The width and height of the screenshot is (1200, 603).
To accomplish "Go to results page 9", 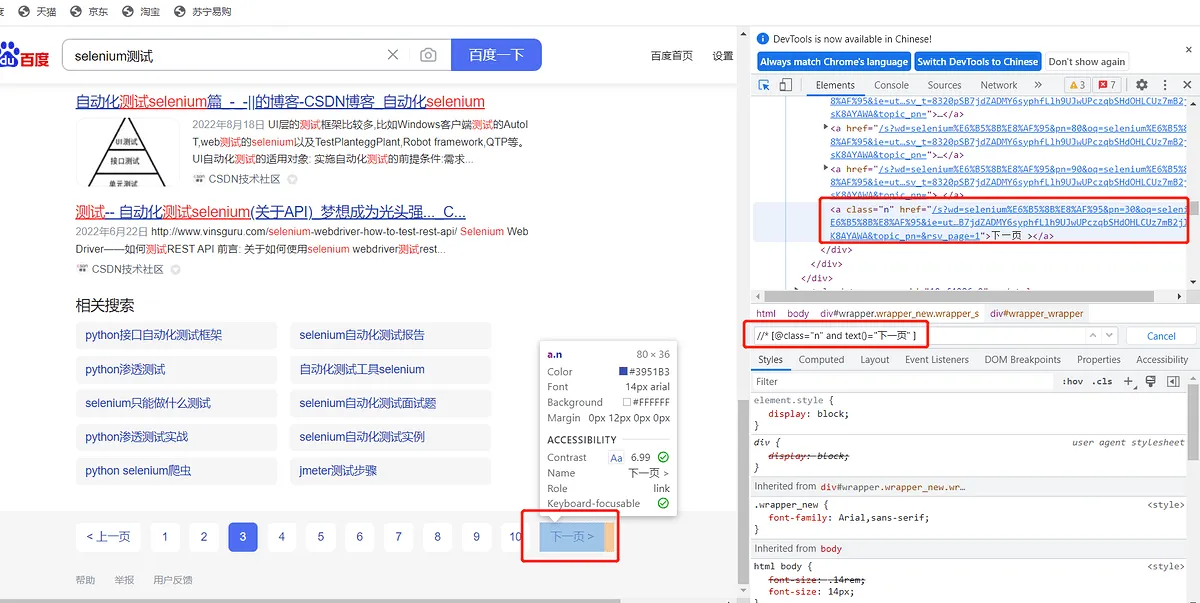I will tap(476, 537).
